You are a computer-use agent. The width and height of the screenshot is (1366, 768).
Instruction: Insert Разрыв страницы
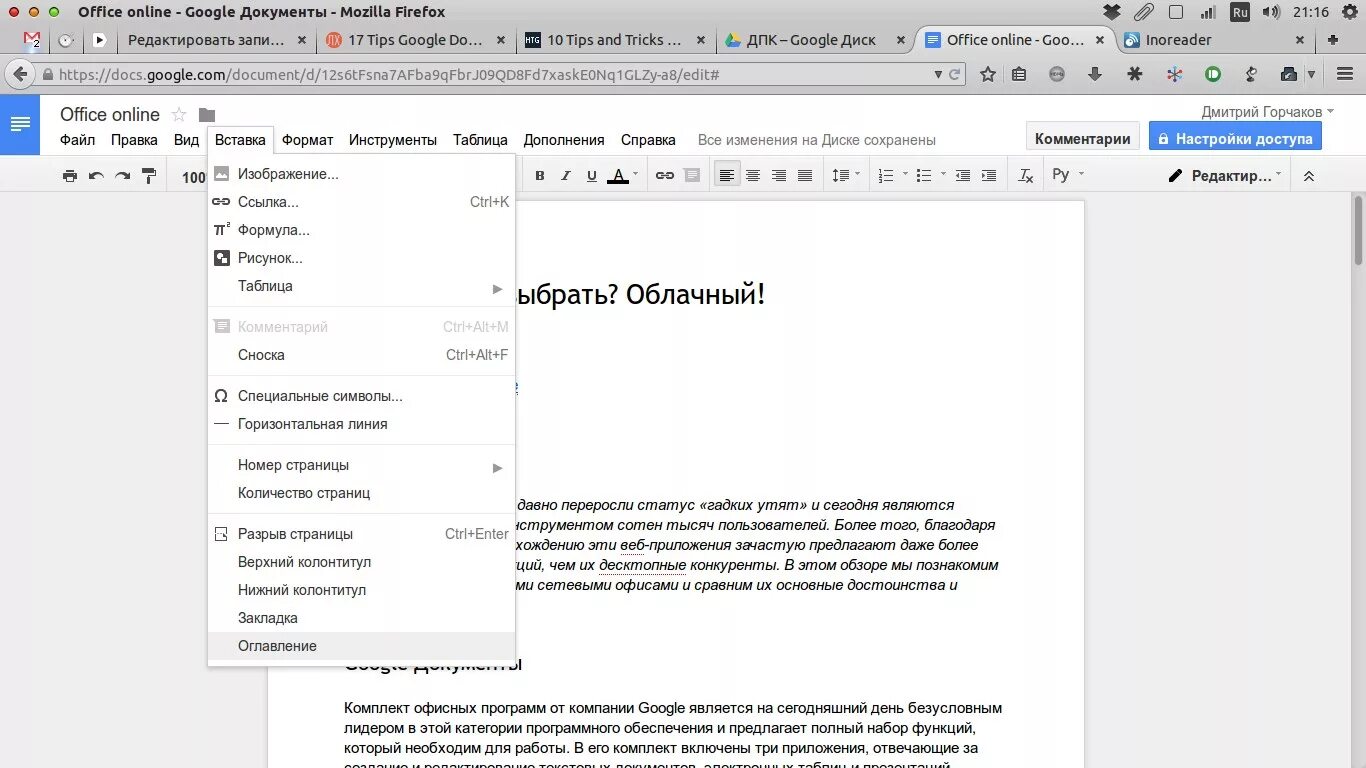click(361, 534)
